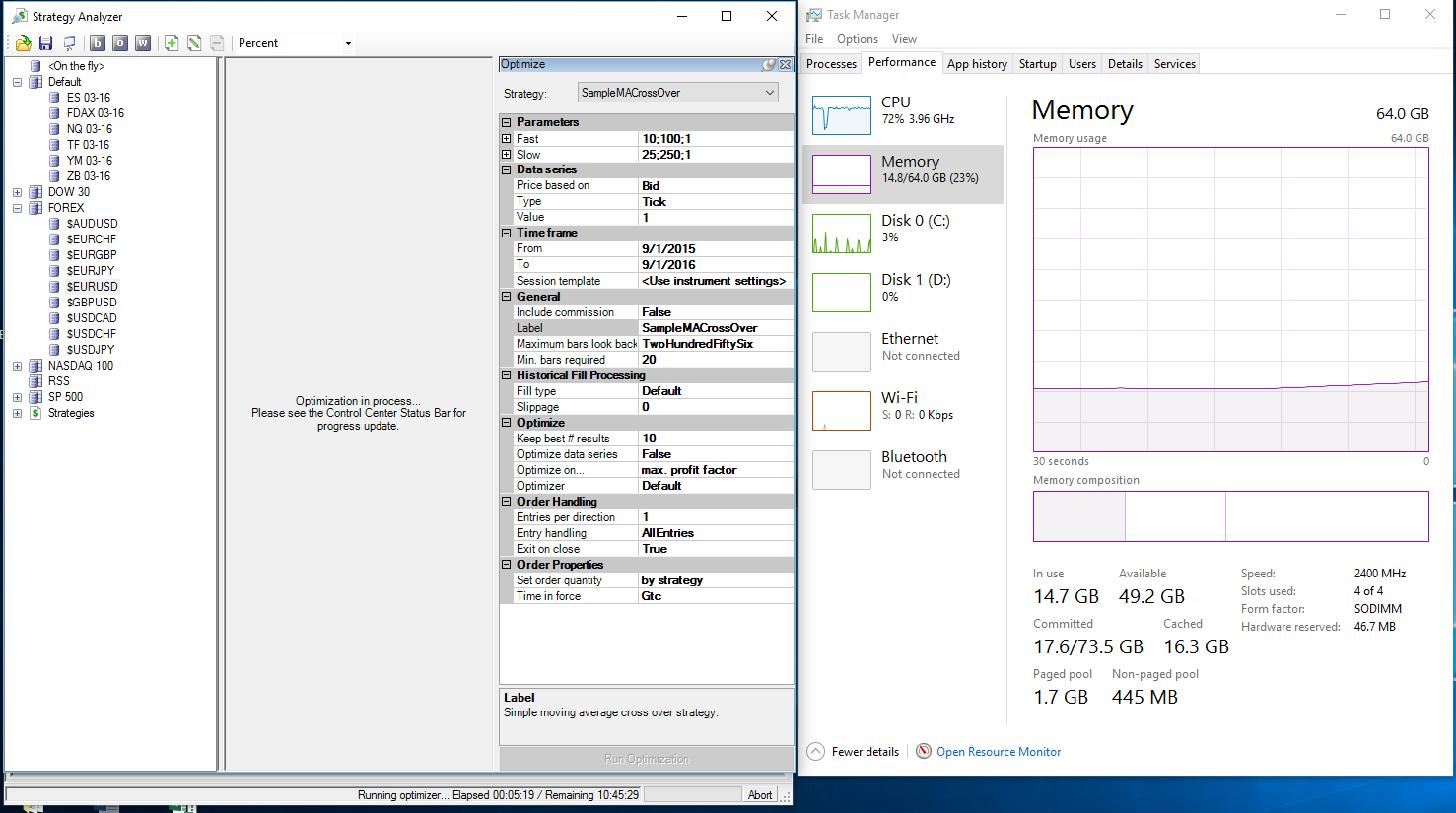
Task: Switch to the Processes tab
Action: click(831, 64)
